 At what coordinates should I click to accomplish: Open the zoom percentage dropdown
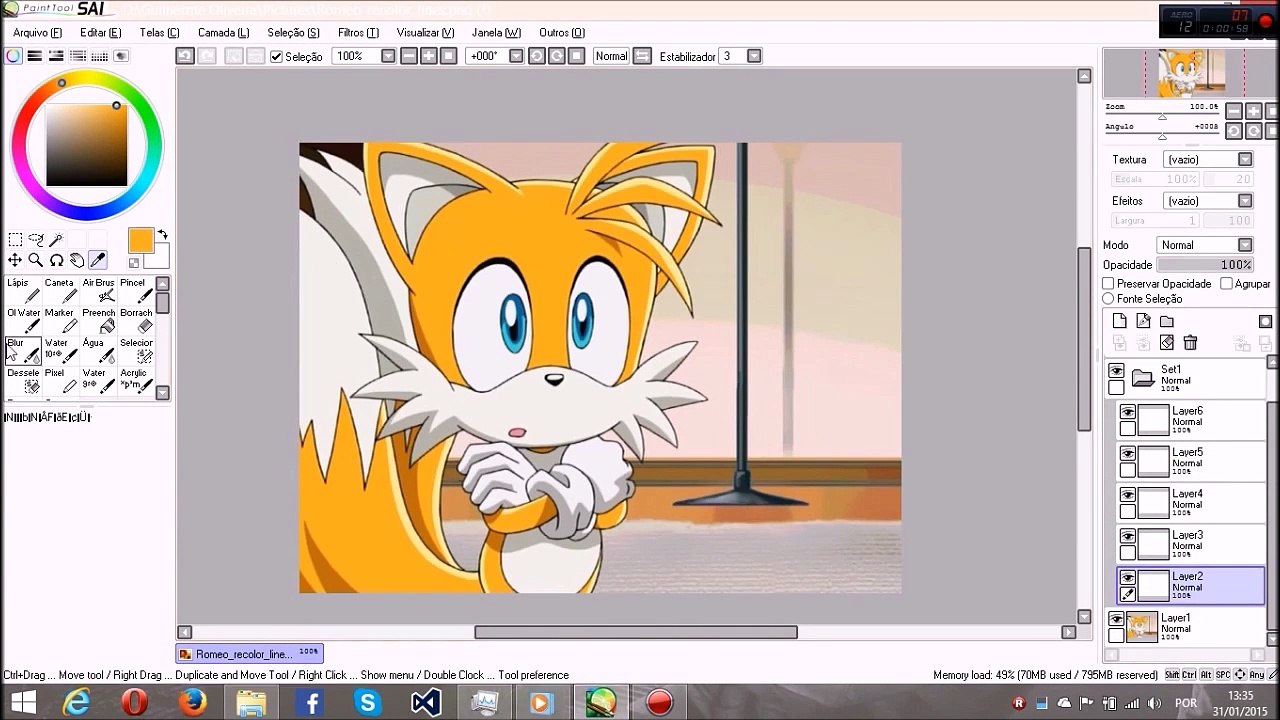tap(389, 56)
